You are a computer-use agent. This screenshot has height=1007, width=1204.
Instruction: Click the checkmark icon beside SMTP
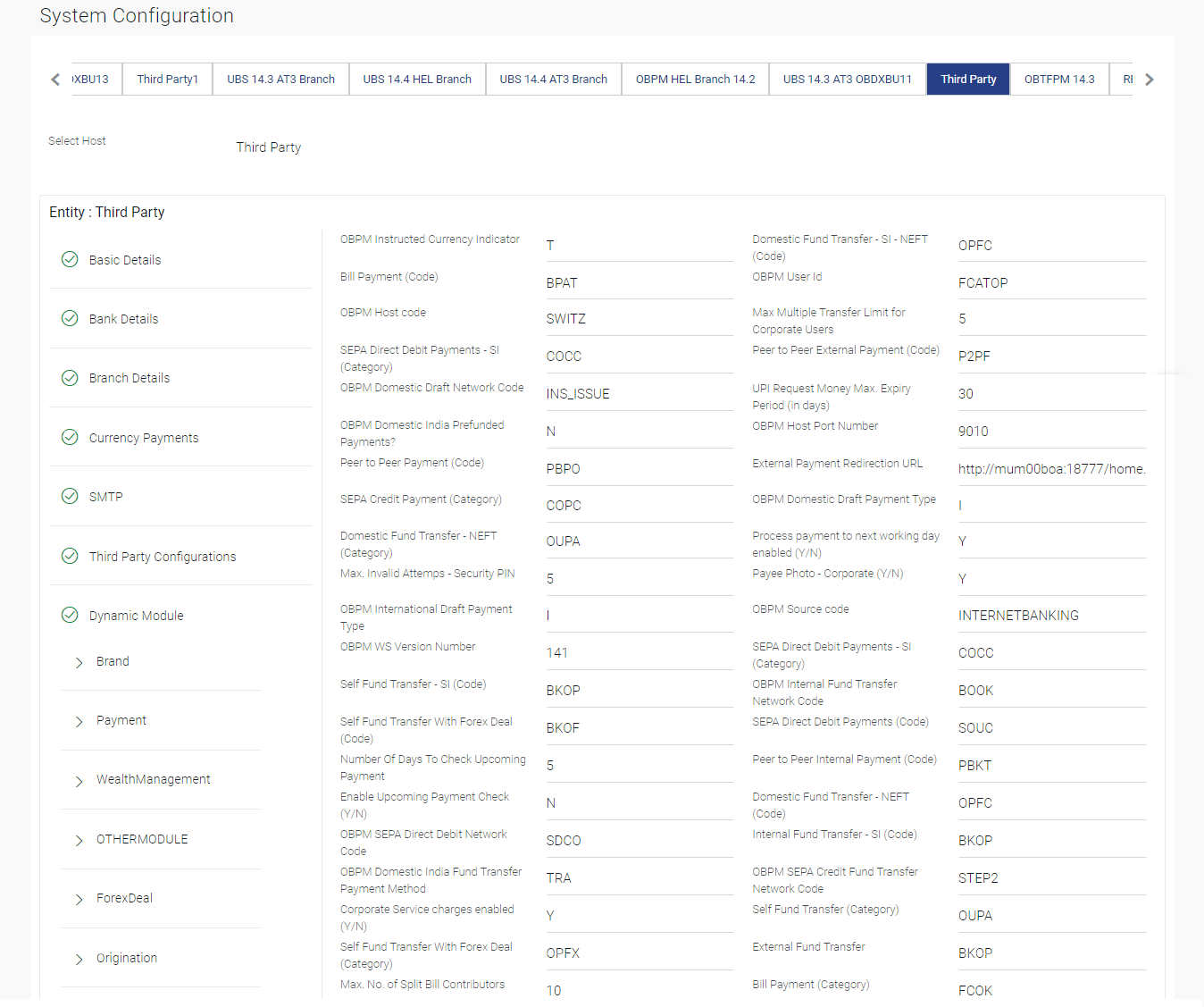pyautogui.click(x=70, y=496)
